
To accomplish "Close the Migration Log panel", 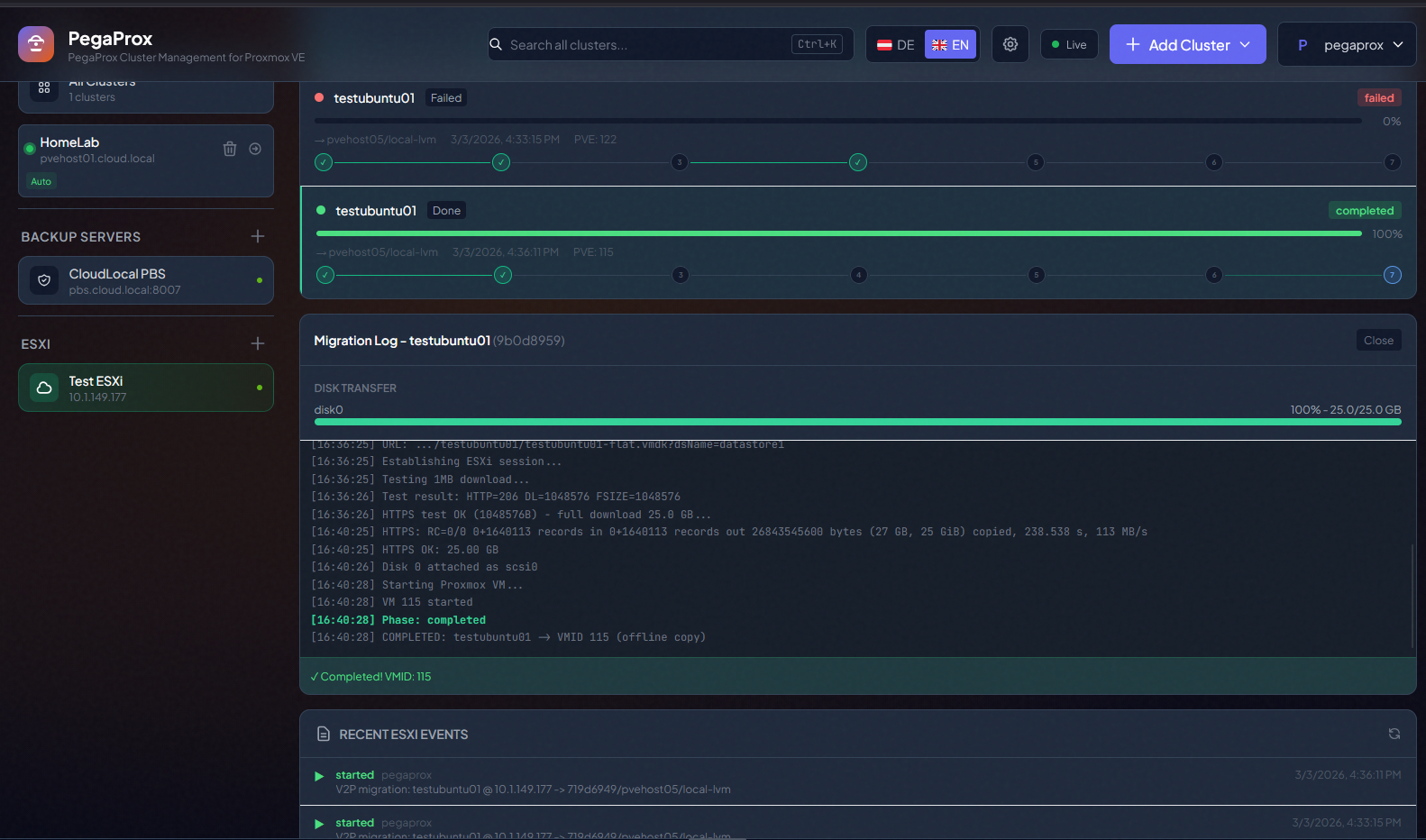I will [1378, 340].
